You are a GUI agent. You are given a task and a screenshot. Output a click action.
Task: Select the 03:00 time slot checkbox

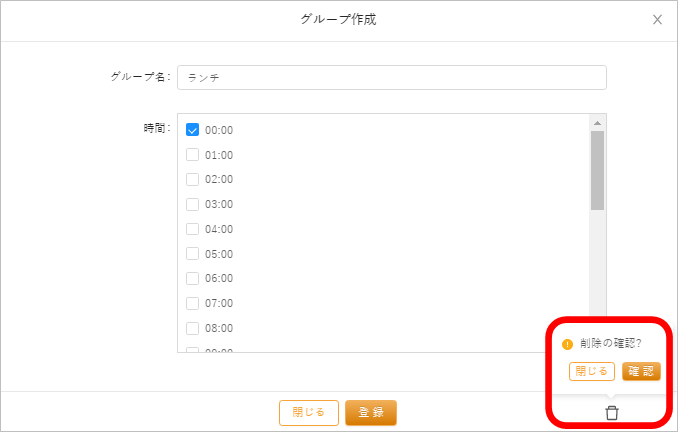click(193, 204)
